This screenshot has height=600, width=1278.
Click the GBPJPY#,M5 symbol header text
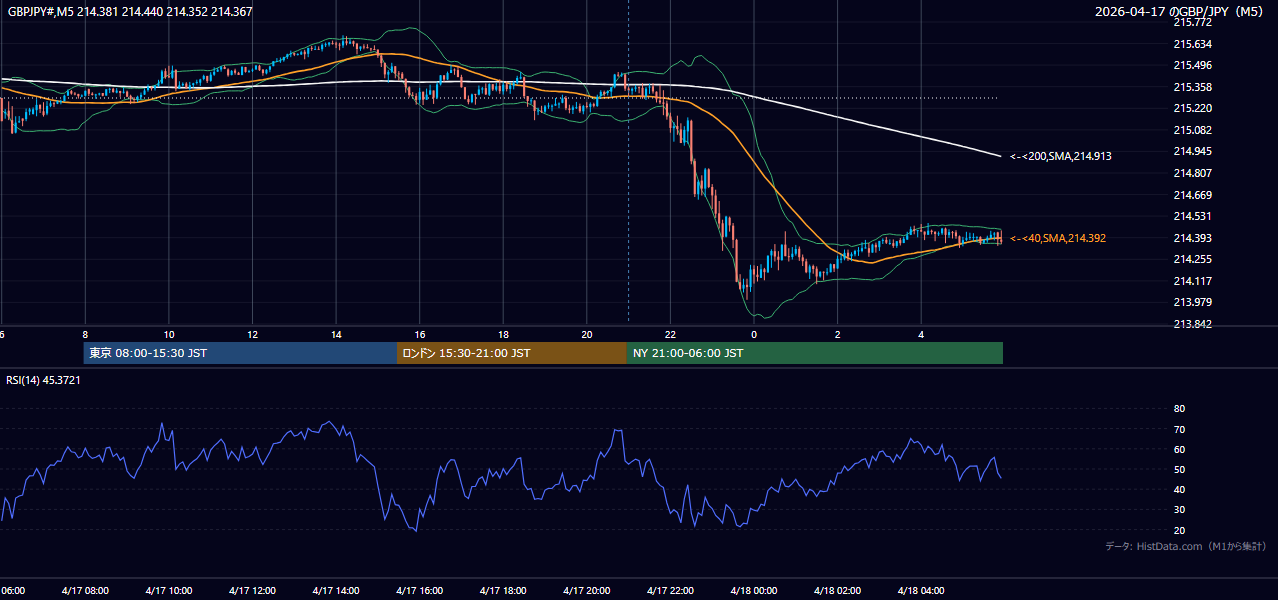(x=130, y=12)
